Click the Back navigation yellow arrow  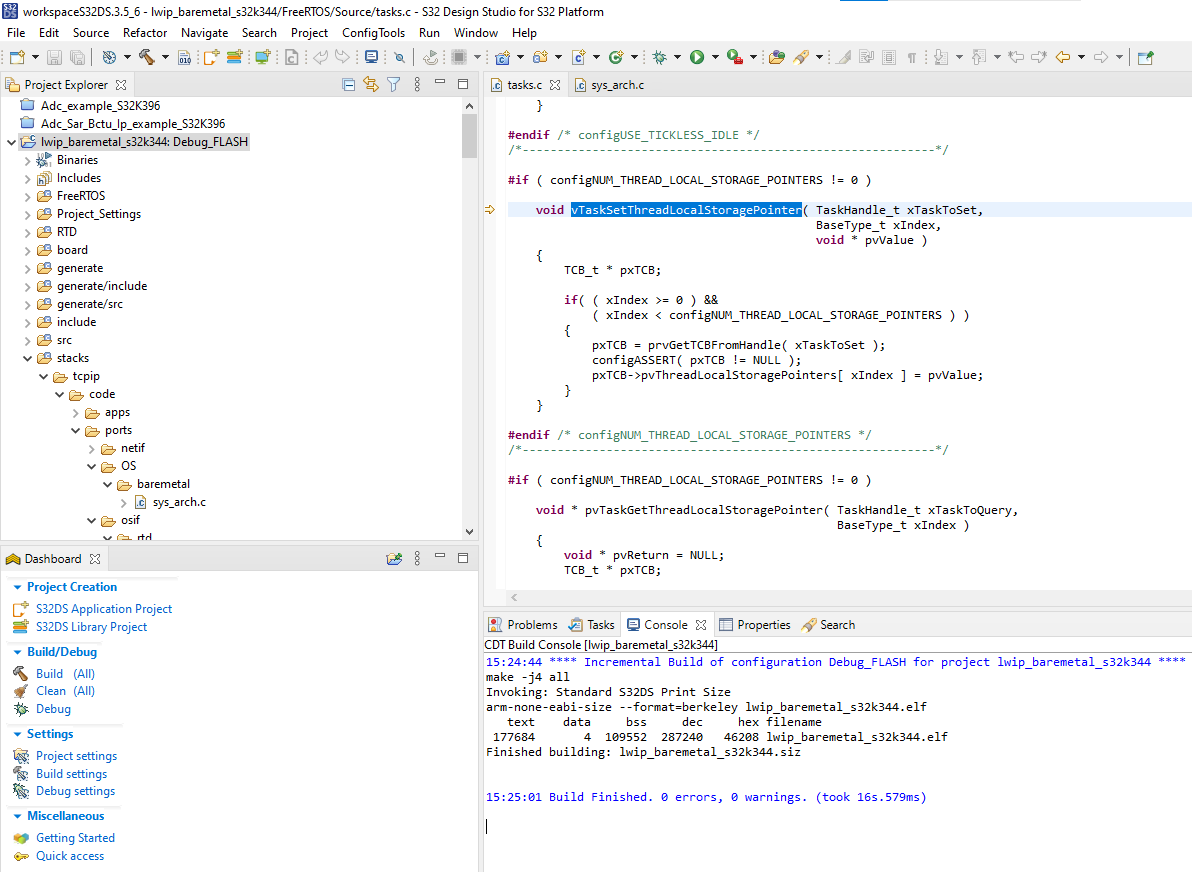coord(1063,57)
